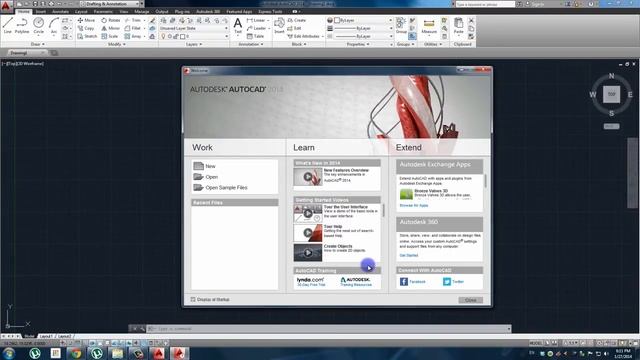
Task: Open the Windows Start menu
Action: click(x=9, y=353)
